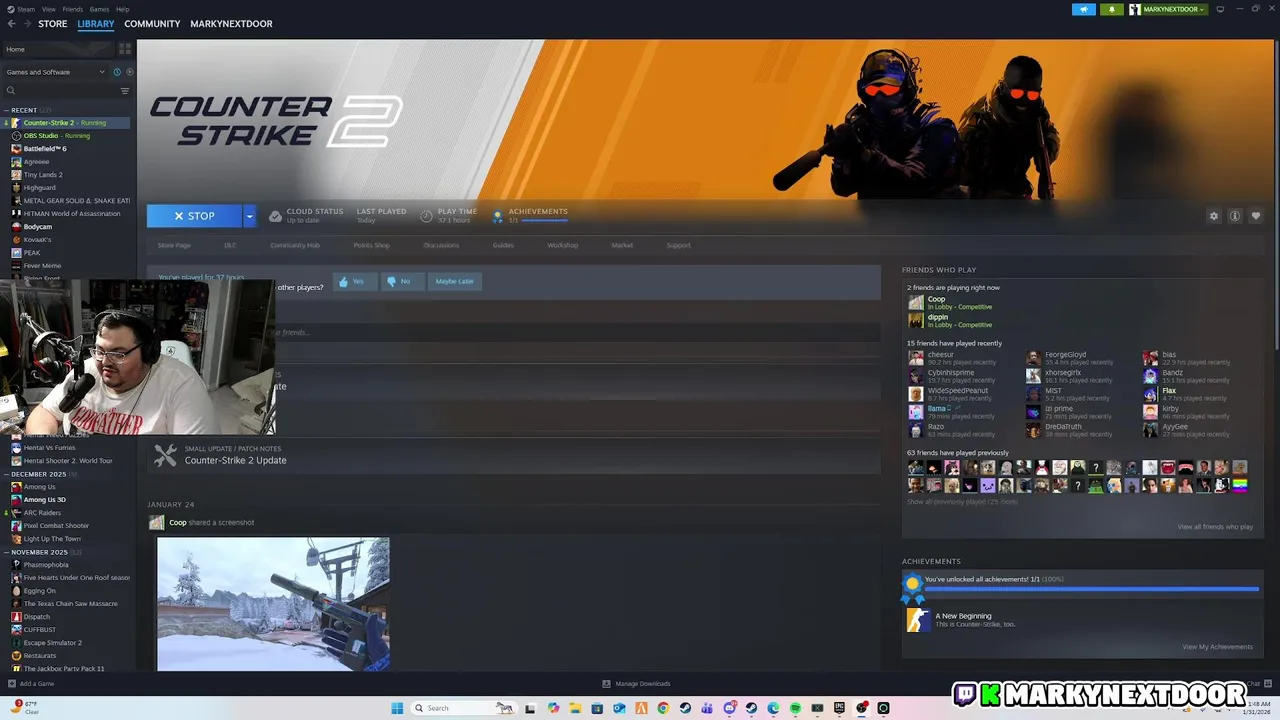
Task: Open the Points Shop link
Action: (371, 245)
